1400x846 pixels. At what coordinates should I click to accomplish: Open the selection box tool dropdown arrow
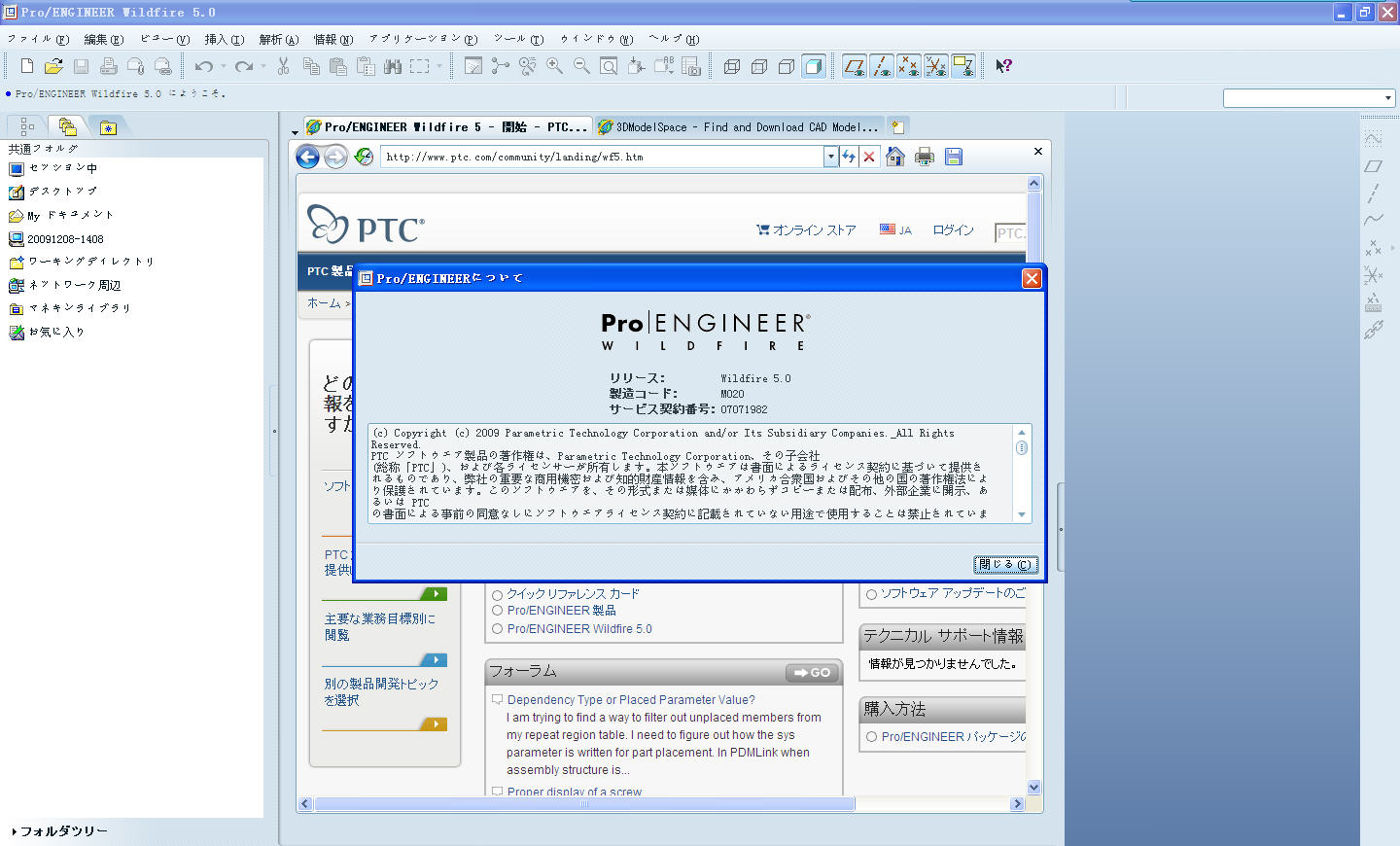pyautogui.click(x=439, y=66)
